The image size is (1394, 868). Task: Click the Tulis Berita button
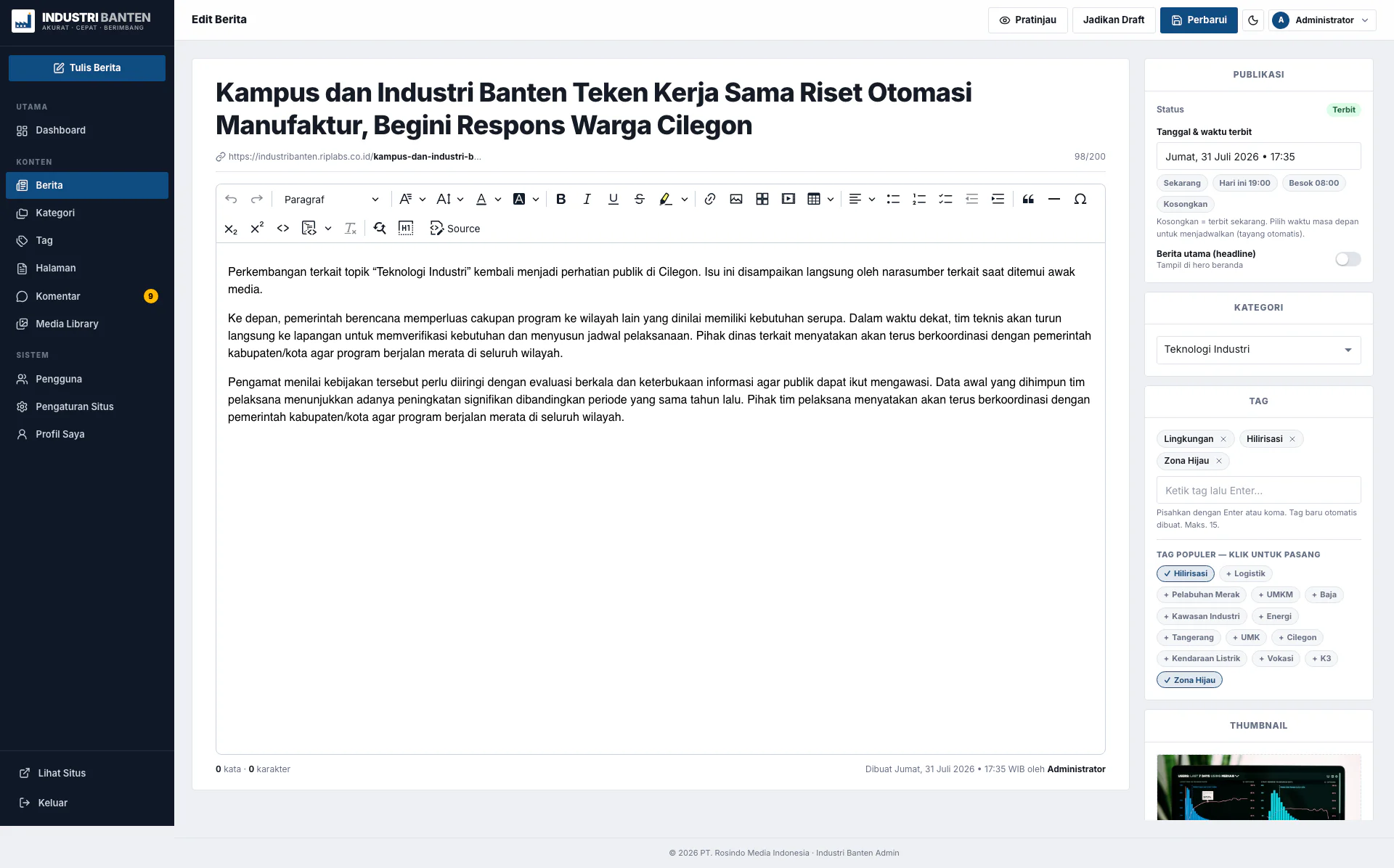click(x=87, y=67)
